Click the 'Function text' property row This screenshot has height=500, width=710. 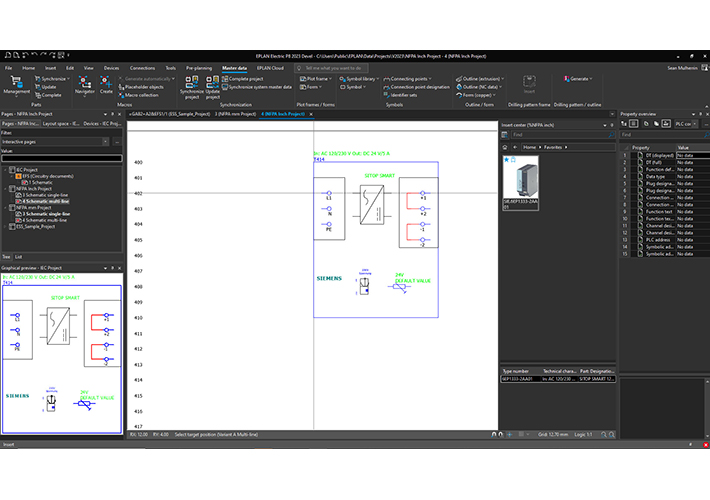point(666,212)
